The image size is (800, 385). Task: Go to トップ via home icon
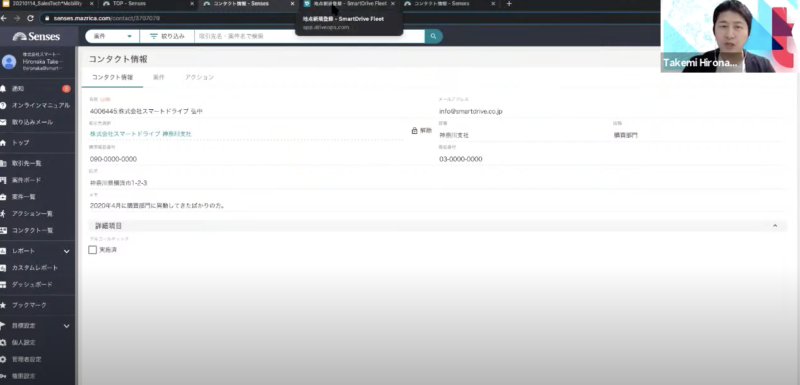[x=3, y=143]
